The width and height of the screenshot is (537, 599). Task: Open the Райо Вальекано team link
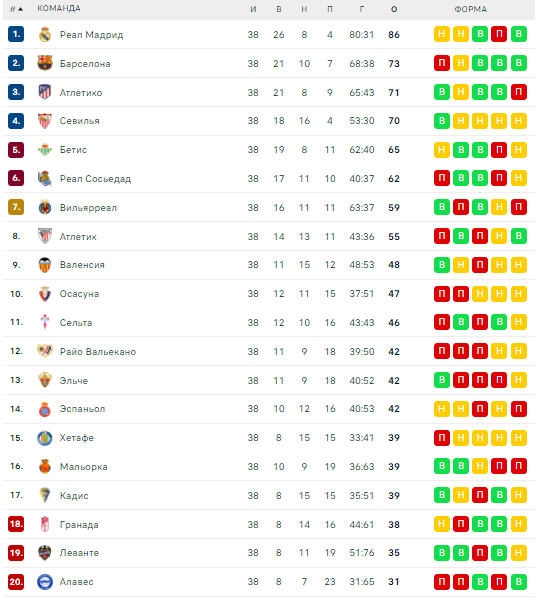click(98, 351)
